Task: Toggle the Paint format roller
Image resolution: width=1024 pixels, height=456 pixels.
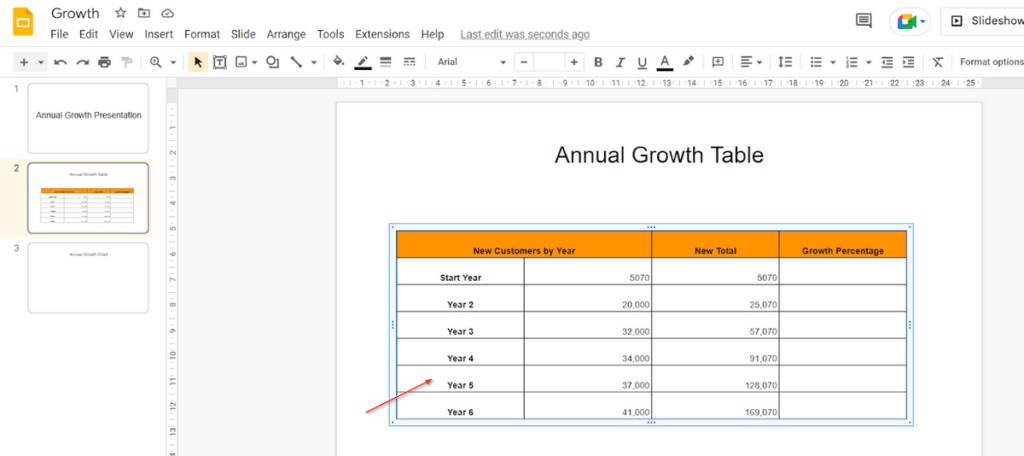Action: tap(127, 62)
